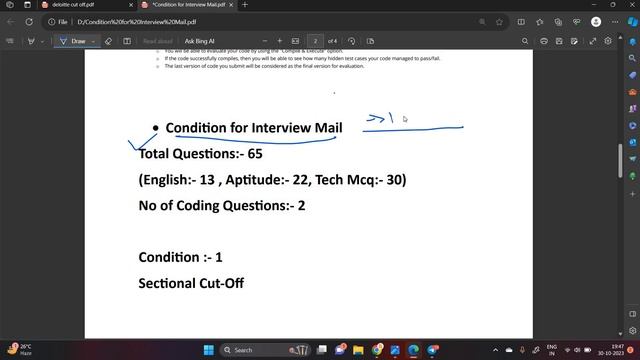The image size is (640, 360).
Task: Toggle the Add text tool
Action: pos(127,41)
